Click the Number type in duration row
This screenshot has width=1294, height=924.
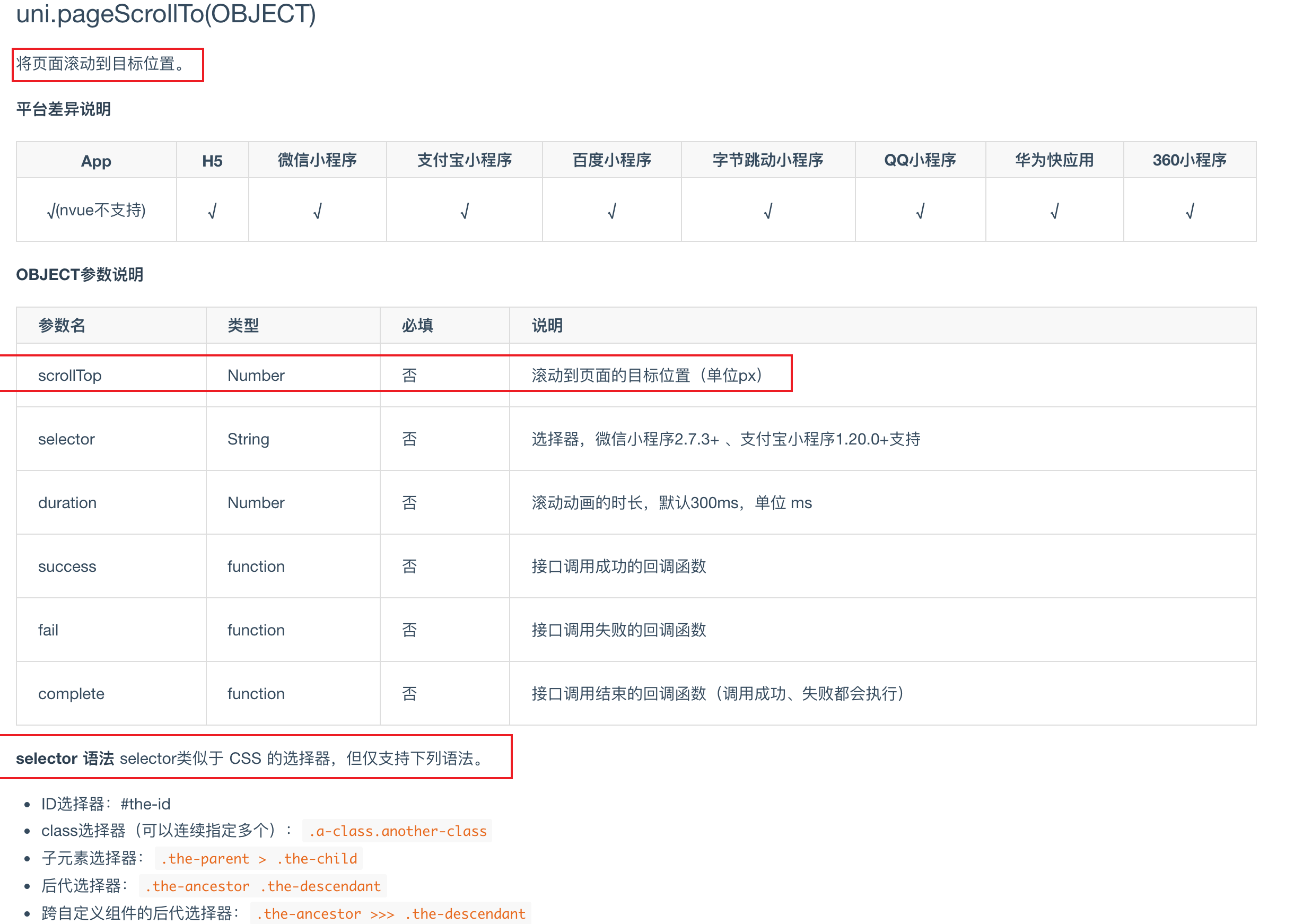point(256,503)
